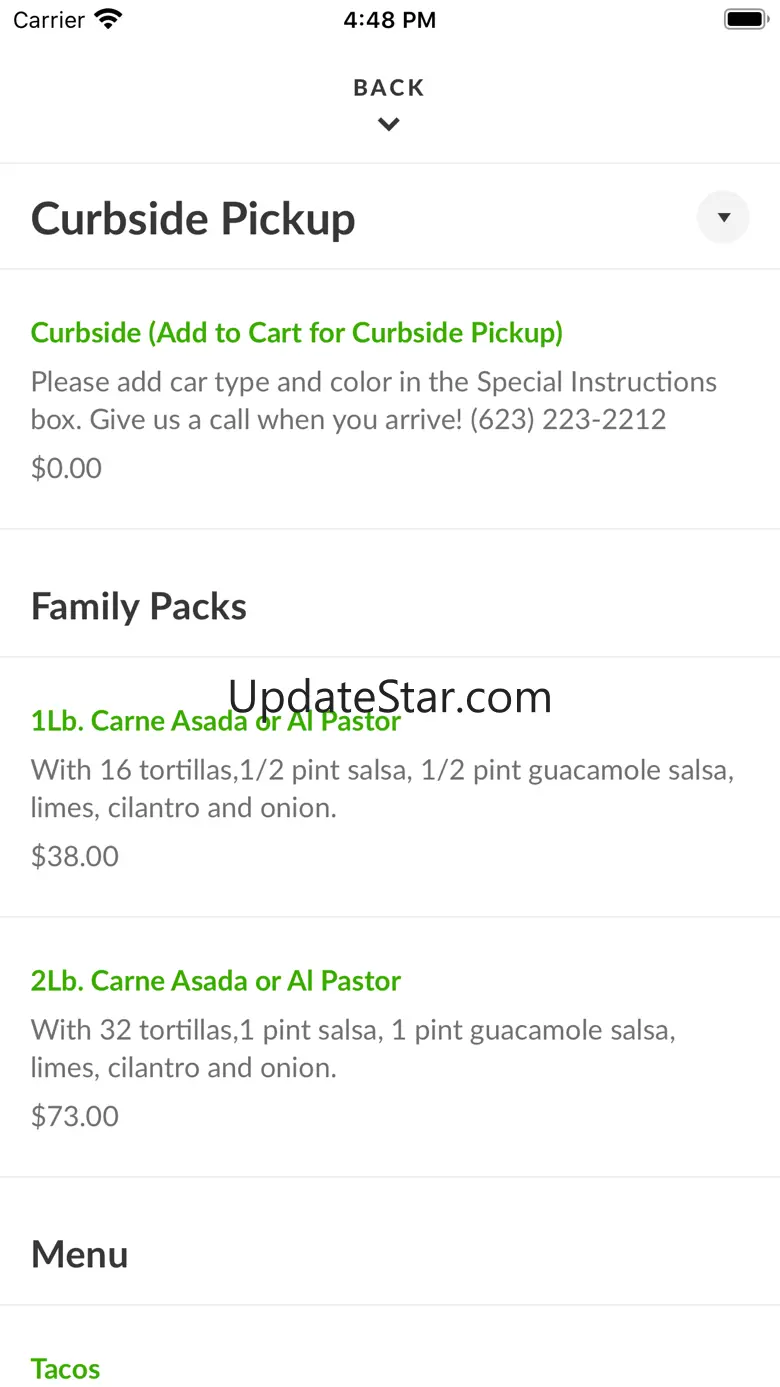Screen dimensions: 780x1387
Task: Open the Curbside Pickup category dropdown arrow
Action: click(723, 217)
